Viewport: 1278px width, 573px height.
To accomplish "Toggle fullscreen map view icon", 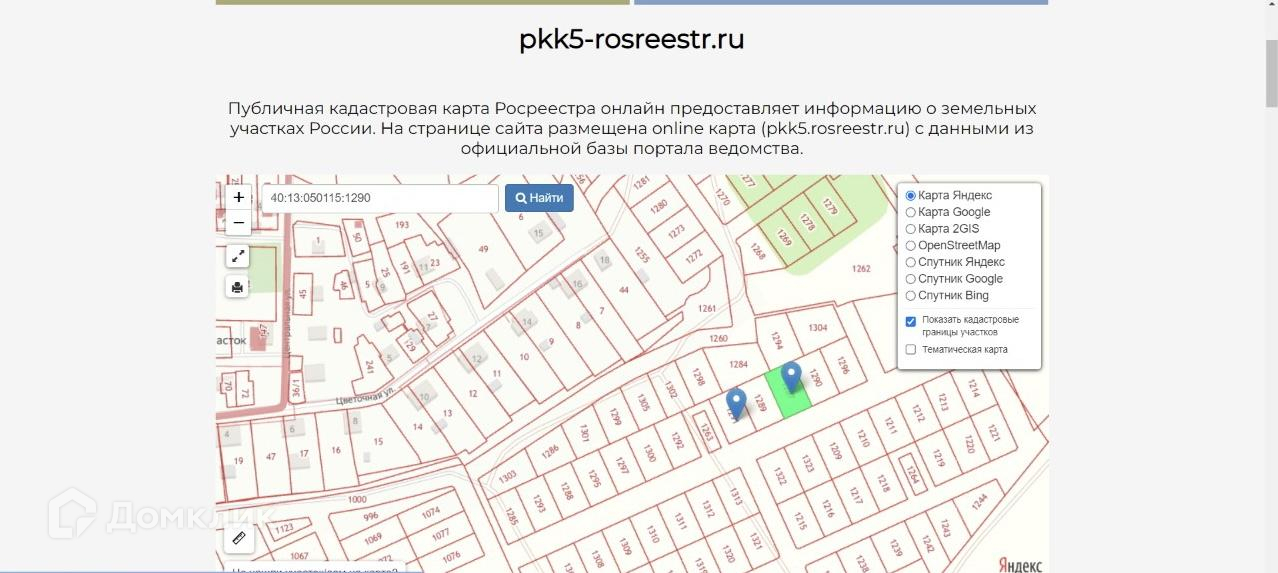I will pyautogui.click(x=238, y=256).
